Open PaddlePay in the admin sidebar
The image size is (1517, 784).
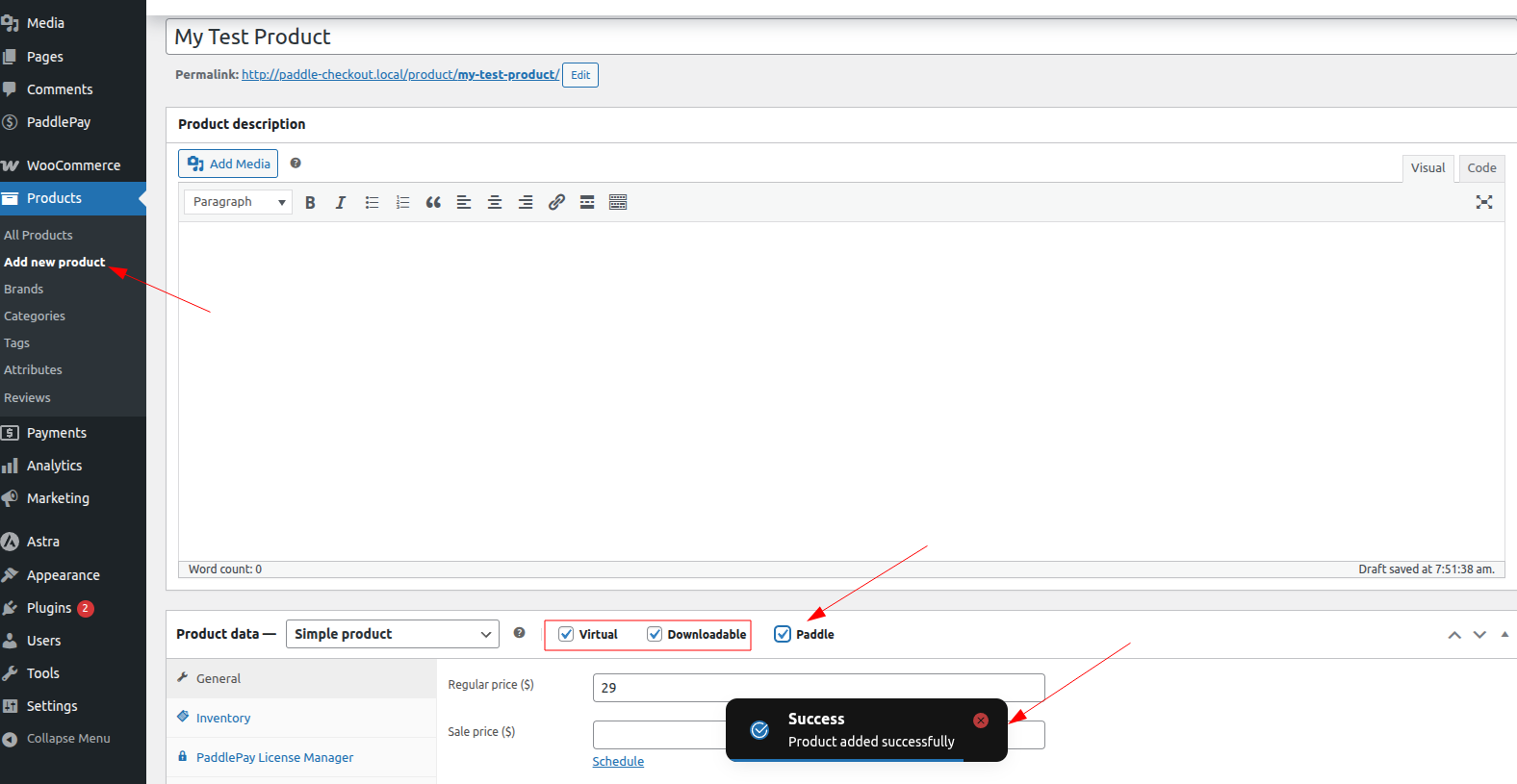point(73,122)
